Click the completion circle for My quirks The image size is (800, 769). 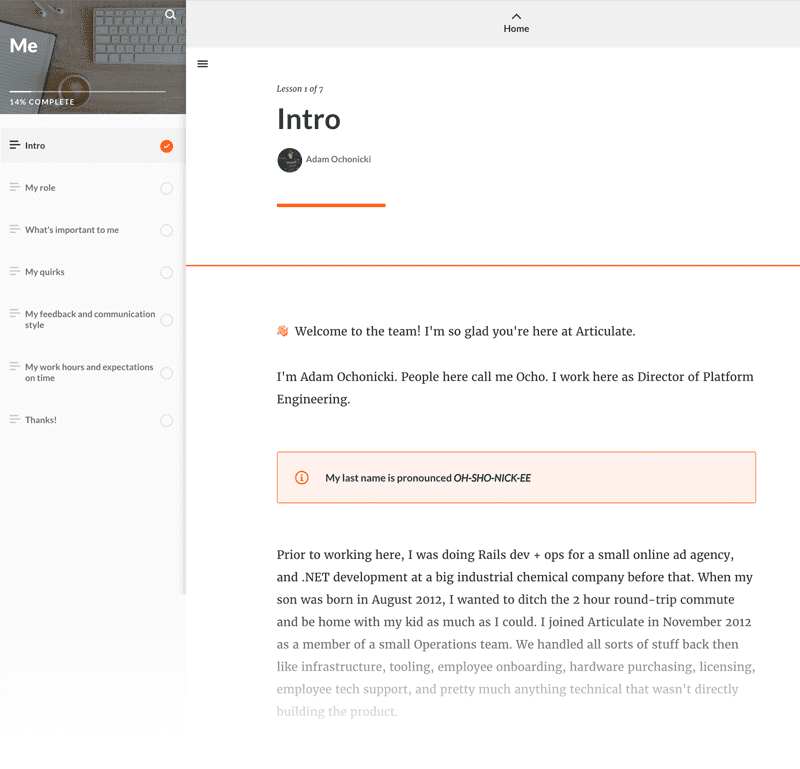pyautogui.click(x=166, y=272)
